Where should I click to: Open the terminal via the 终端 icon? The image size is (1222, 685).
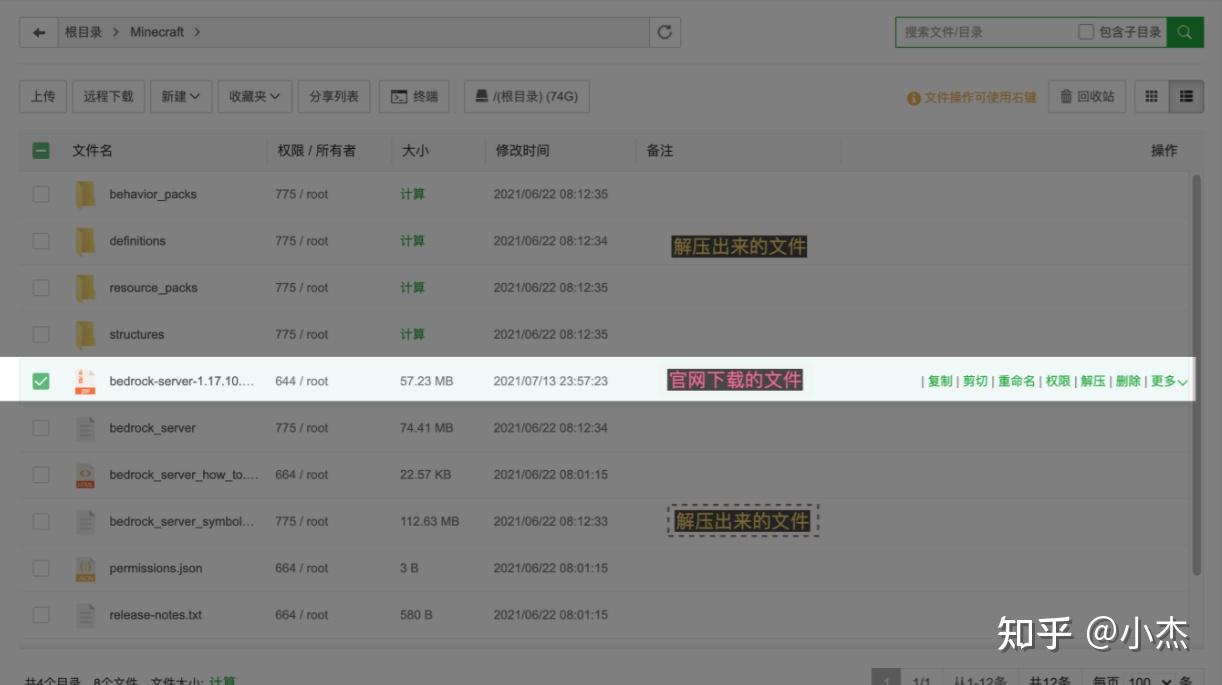pyautogui.click(x=414, y=96)
